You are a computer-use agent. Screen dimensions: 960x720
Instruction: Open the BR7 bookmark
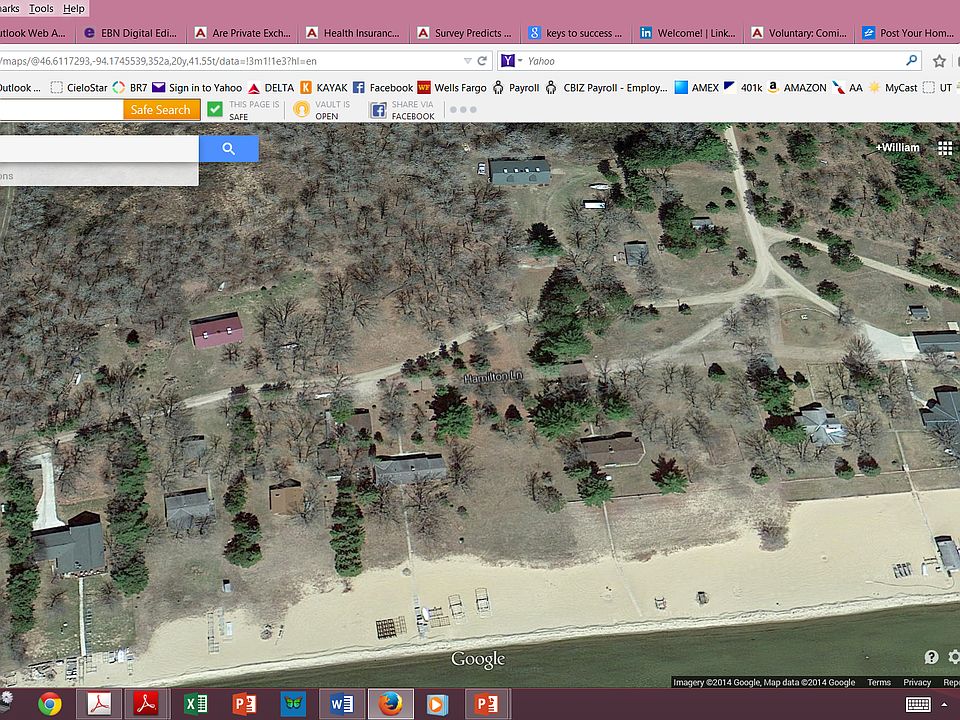(130, 88)
